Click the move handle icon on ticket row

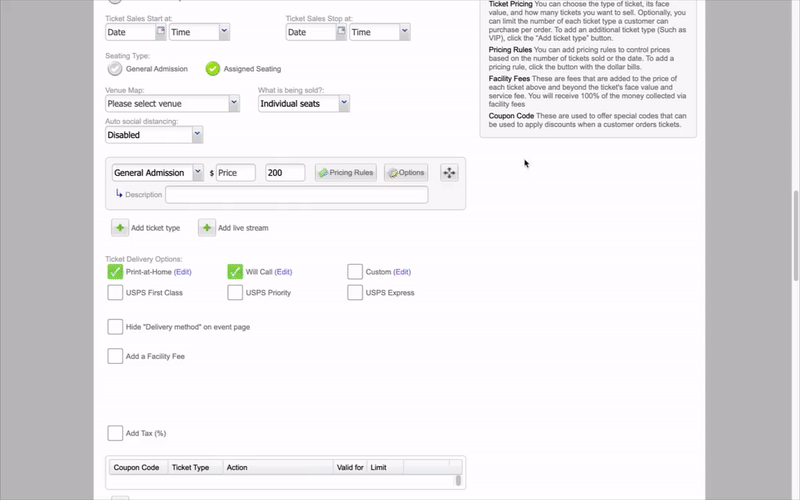(449, 172)
